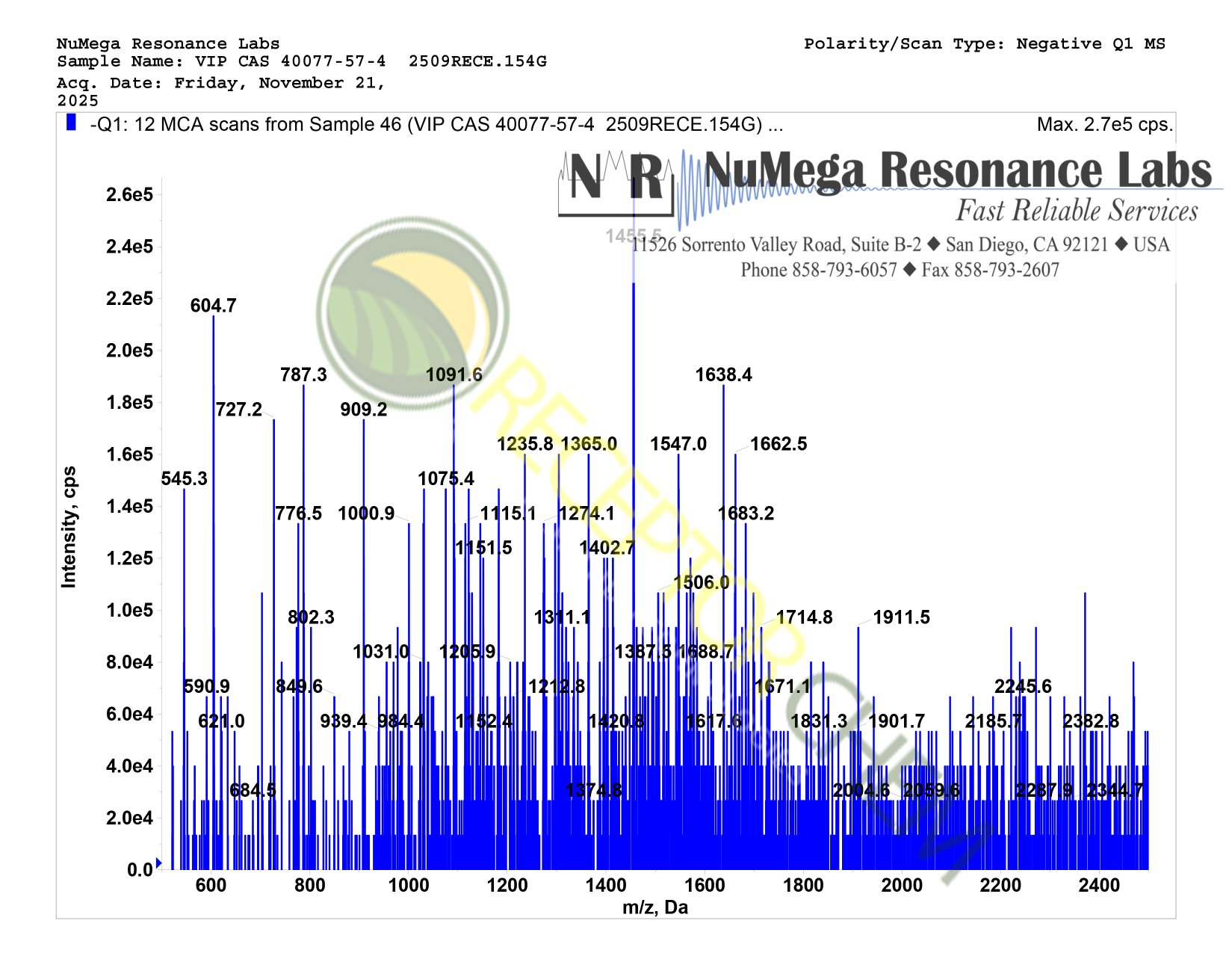
Task: Click the NuMega Resonance Labs banner heading
Action: pos(957,170)
